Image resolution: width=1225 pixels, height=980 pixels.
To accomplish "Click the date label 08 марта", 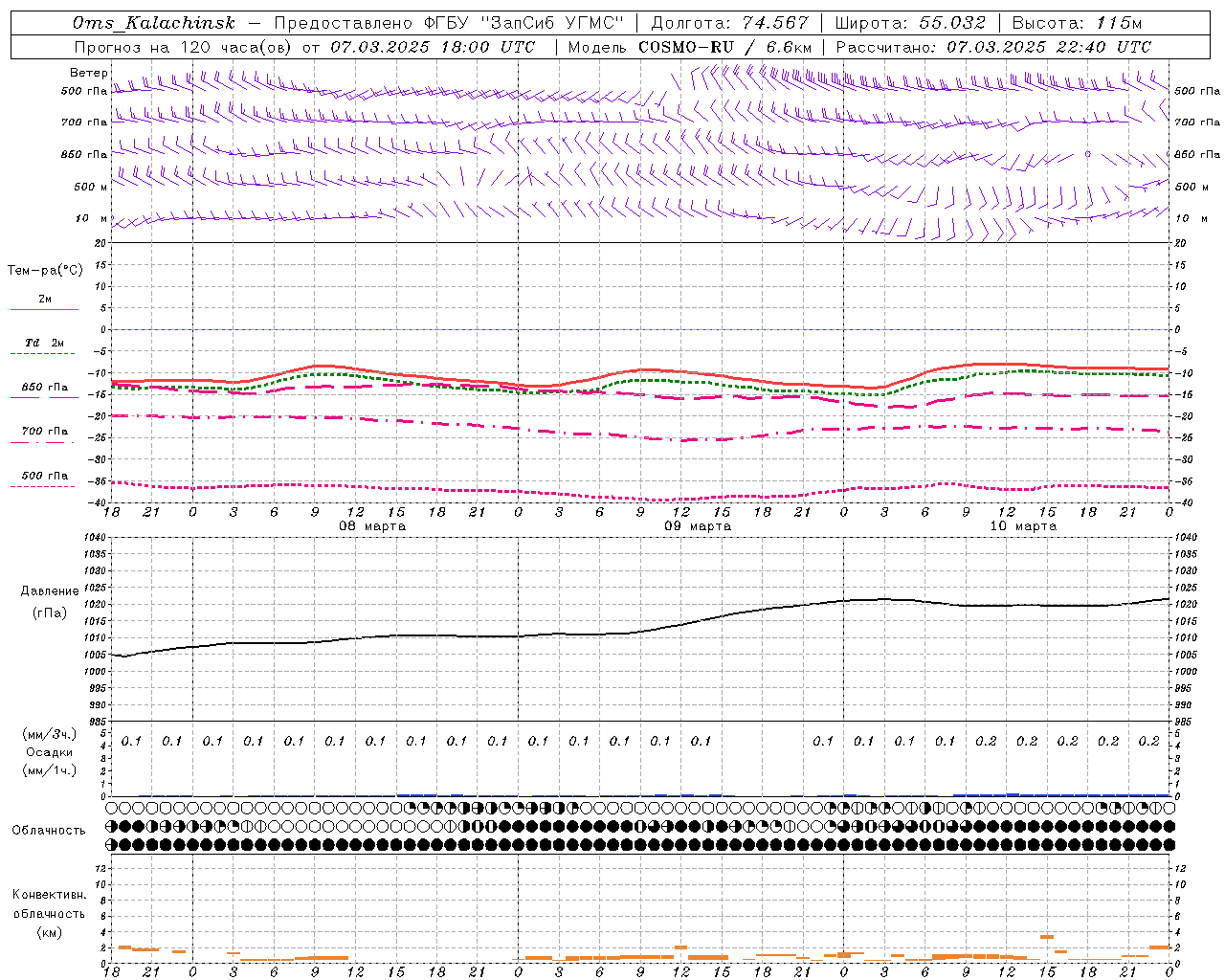I will point(372,526).
